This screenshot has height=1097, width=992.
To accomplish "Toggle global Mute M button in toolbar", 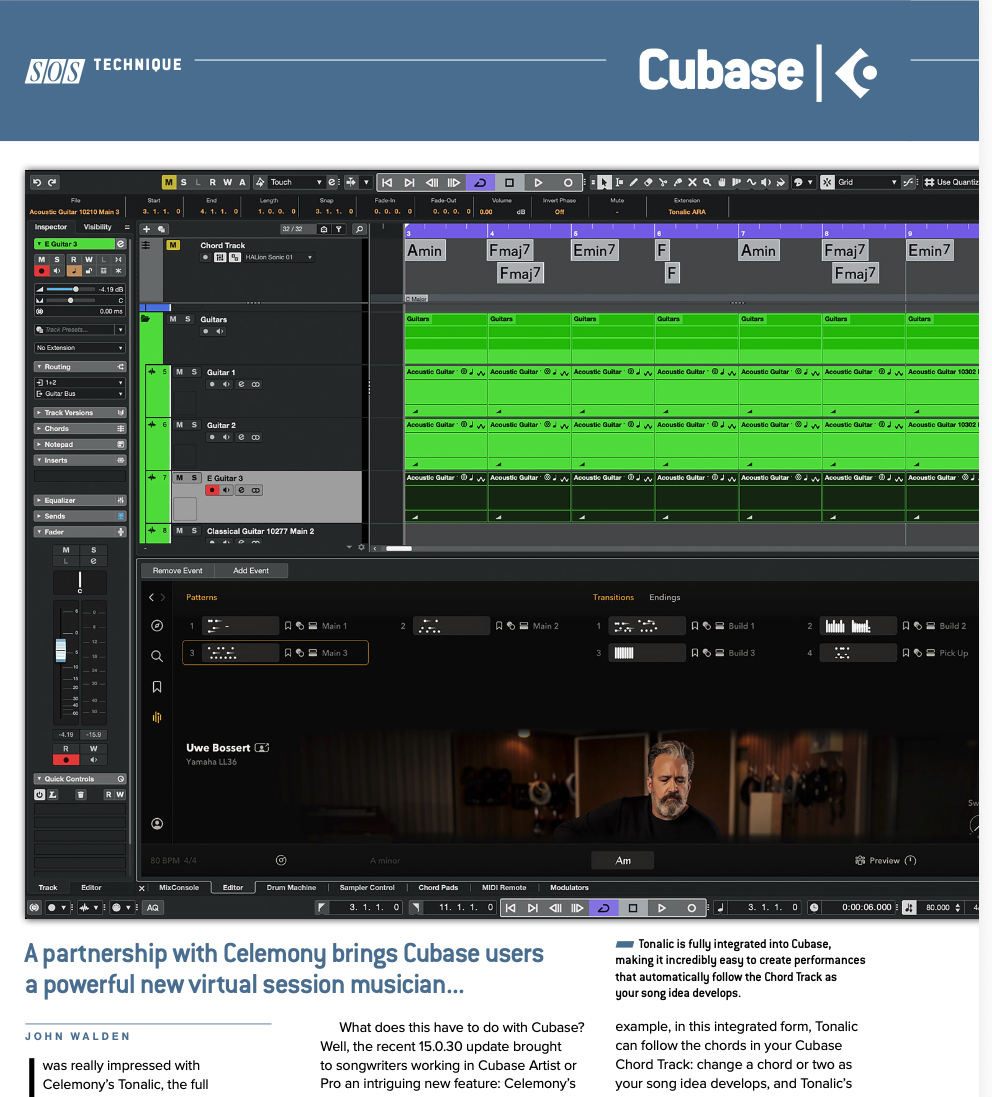I will point(169,183).
